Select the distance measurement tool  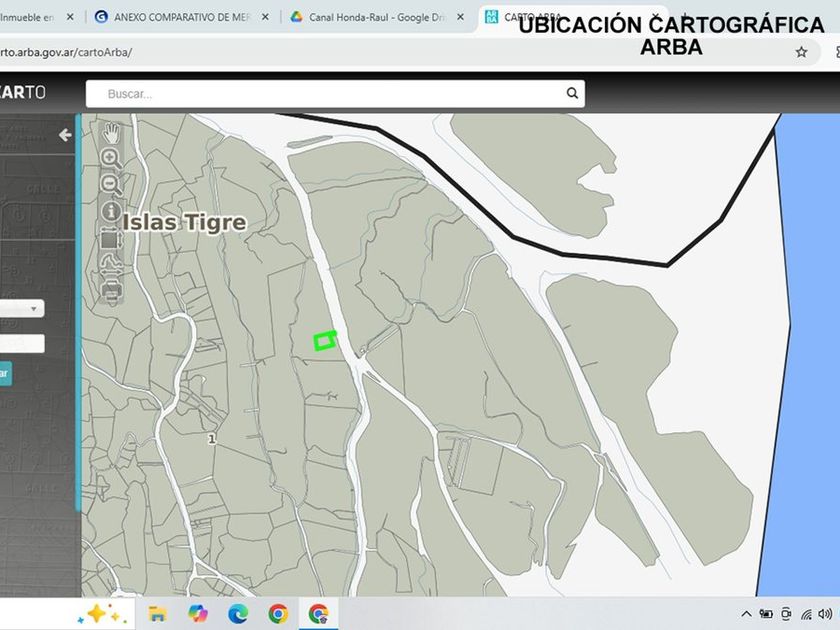pos(111,265)
